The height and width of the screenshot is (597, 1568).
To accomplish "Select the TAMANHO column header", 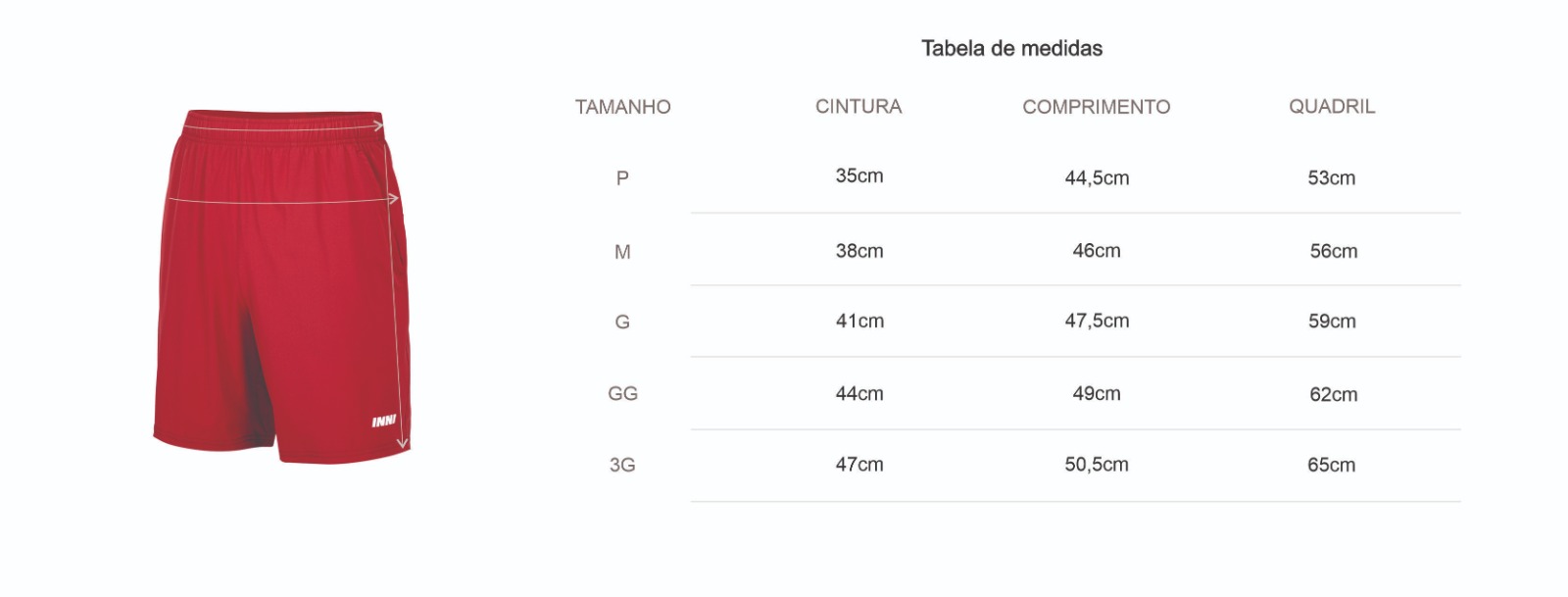I will (622, 107).
